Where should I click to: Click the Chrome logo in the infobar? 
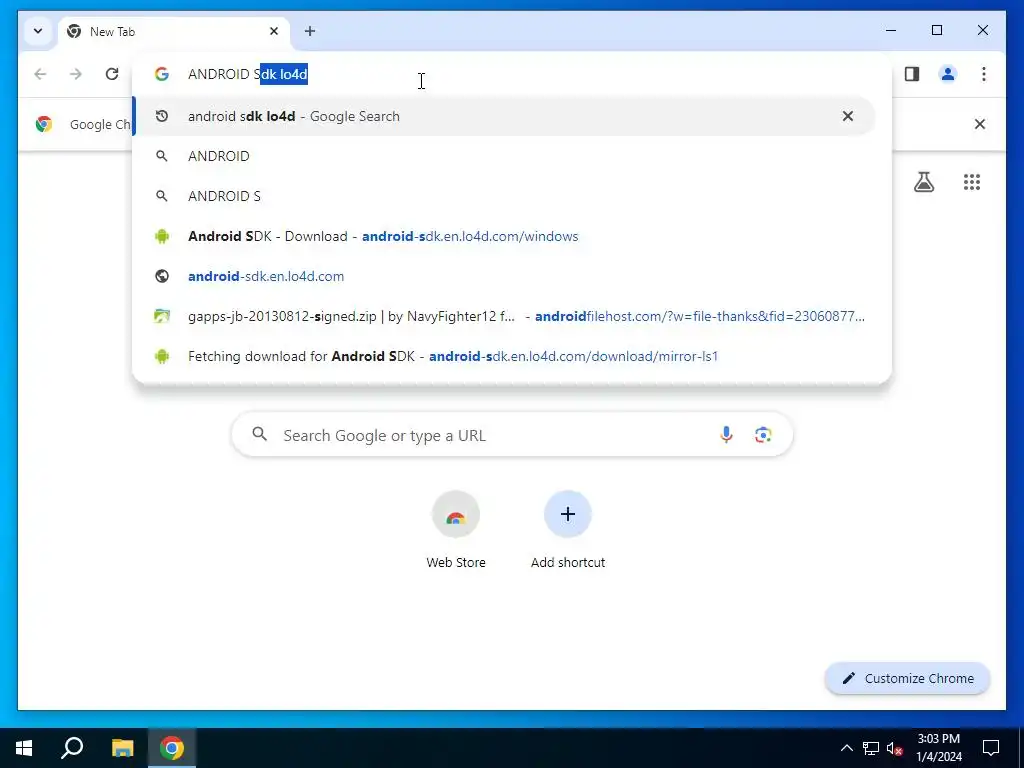[44, 124]
